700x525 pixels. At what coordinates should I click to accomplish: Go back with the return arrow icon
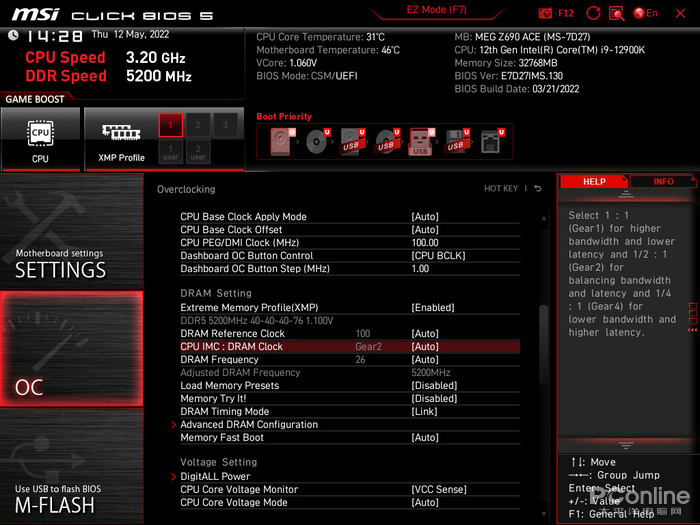coord(538,189)
